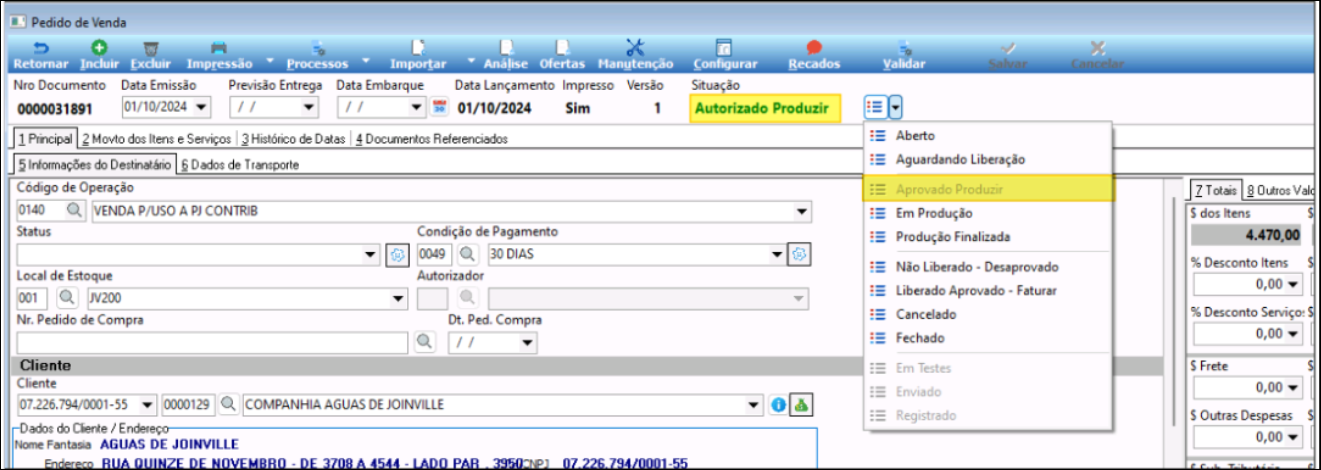
Task: Click magnifier next to Local de Estoque 001
Action: tap(66, 298)
